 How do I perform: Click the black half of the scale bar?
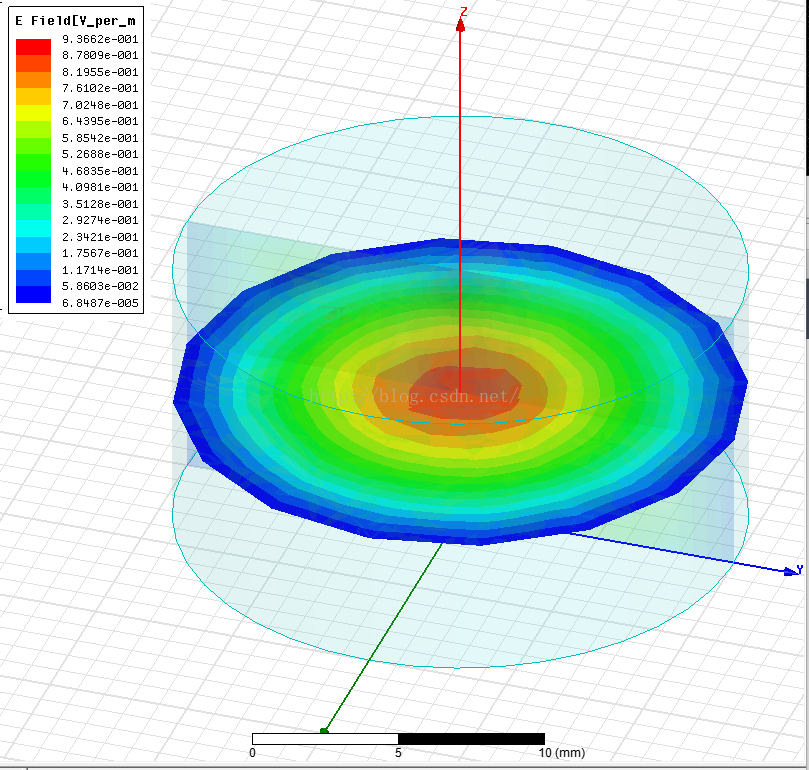click(472, 739)
